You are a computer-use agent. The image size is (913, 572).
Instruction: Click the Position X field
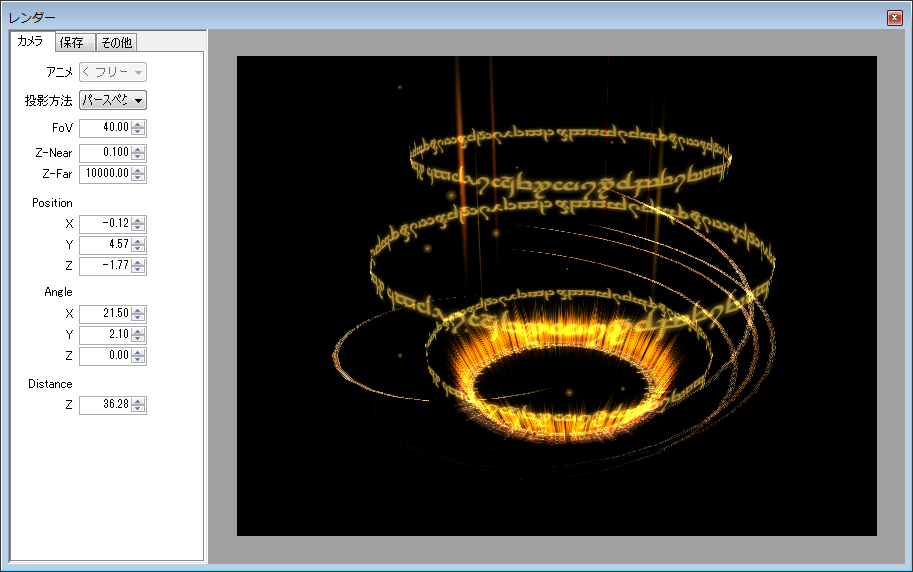[x=105, y=224]
